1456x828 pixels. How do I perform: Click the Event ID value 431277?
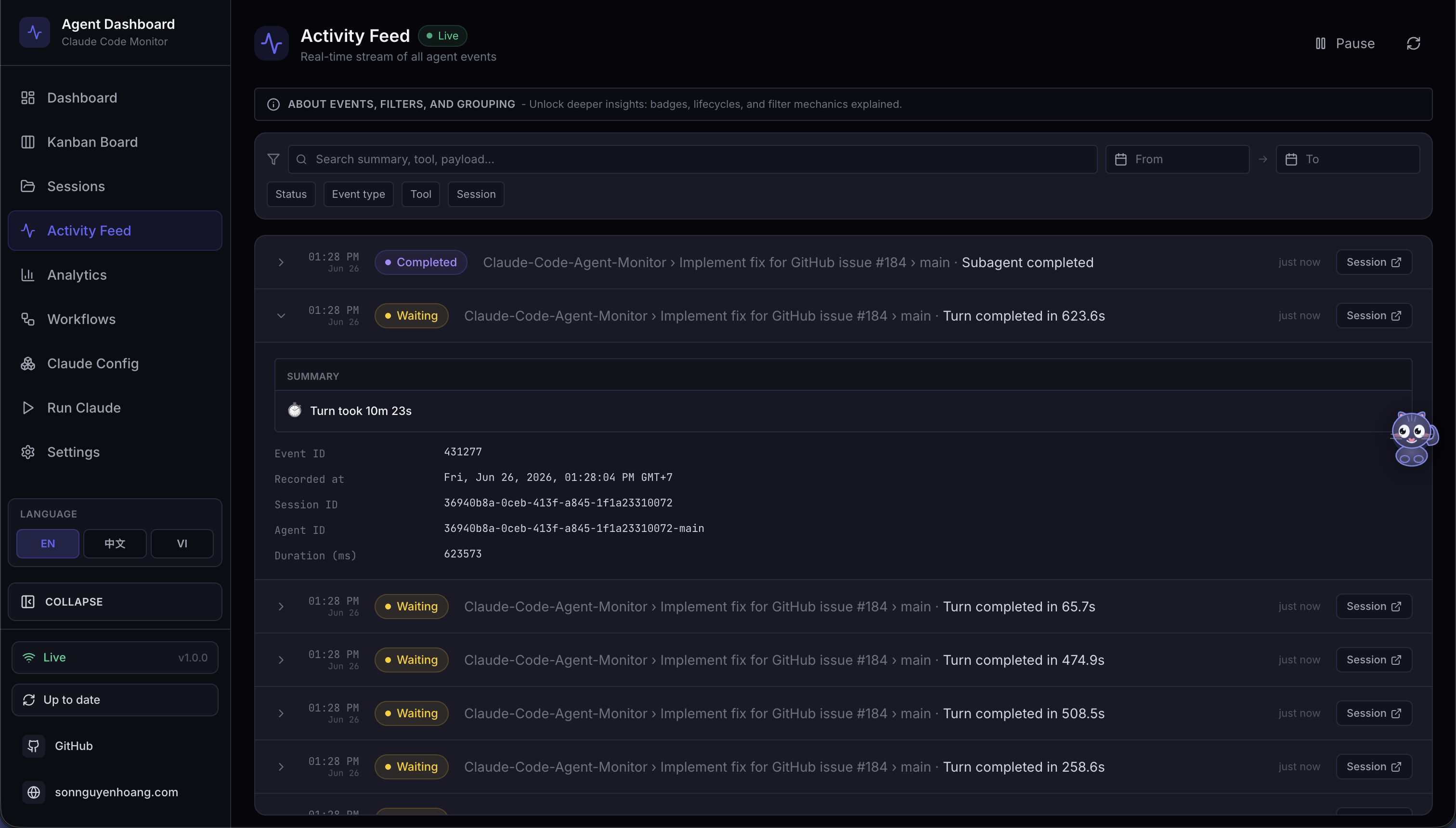462,452
